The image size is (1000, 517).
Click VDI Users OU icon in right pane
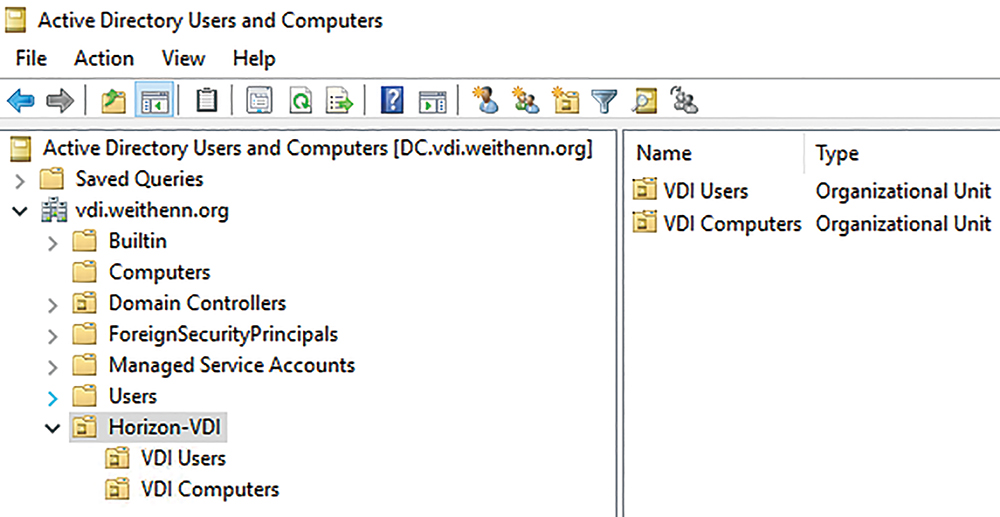point(644,190)
